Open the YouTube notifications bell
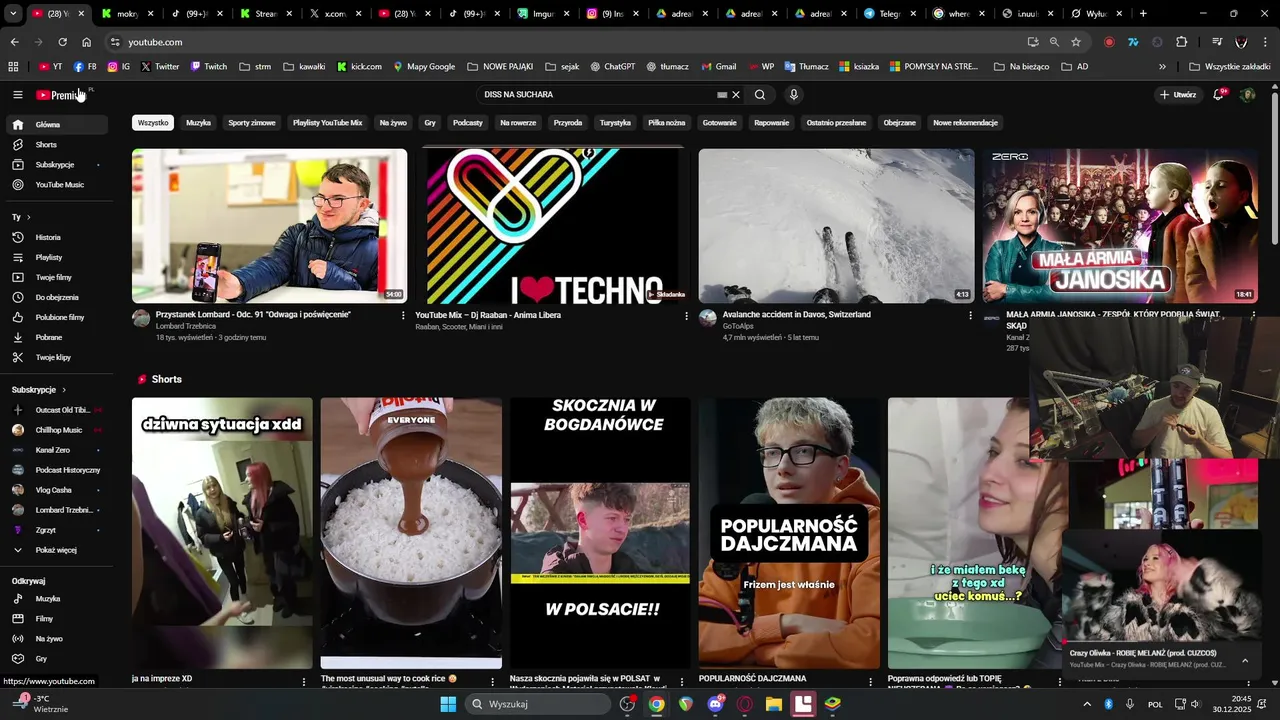This screenshot has width=1280, height=720. [1218, 95]
